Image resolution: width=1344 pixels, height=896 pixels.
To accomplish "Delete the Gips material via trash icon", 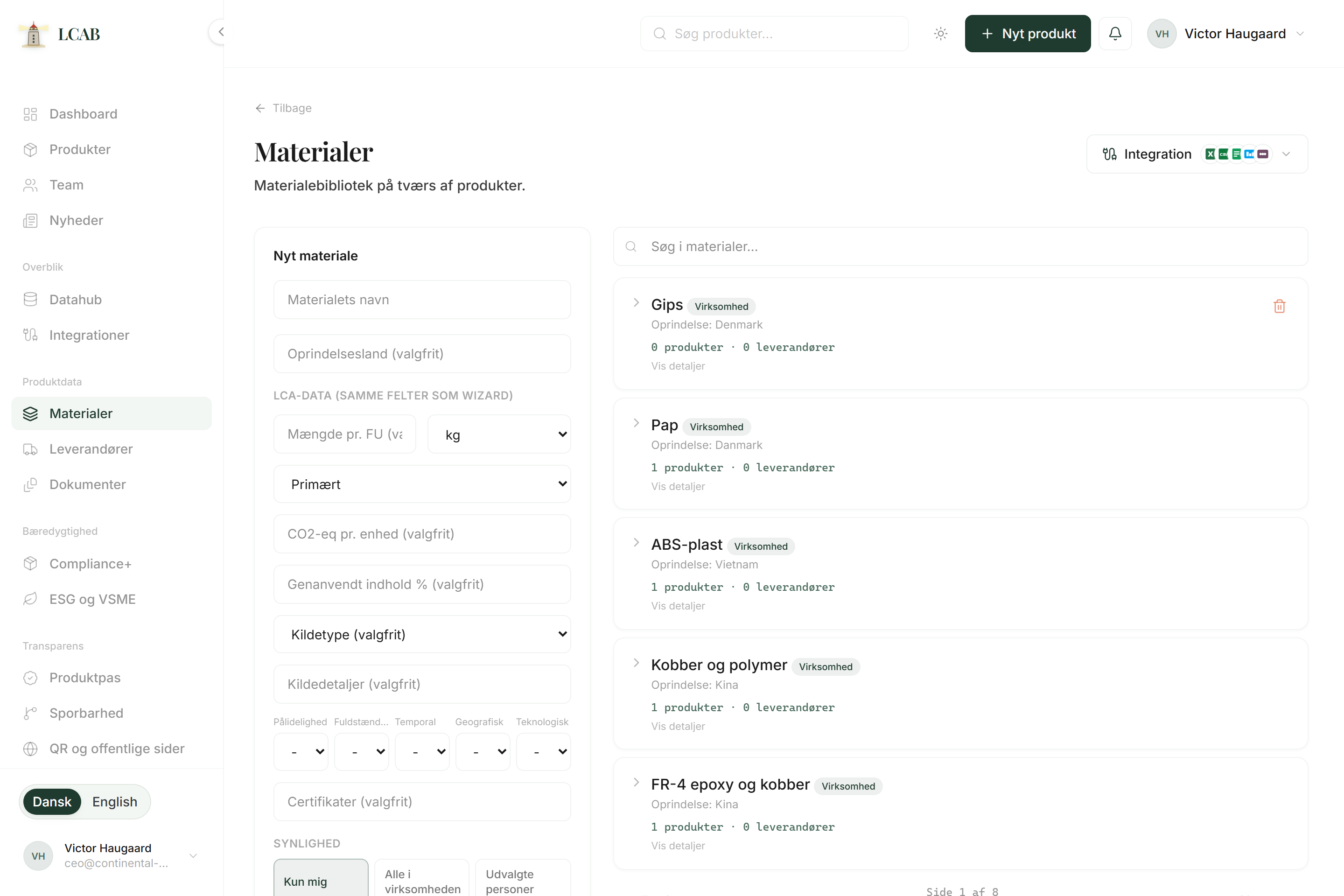I will (1280, 306).
